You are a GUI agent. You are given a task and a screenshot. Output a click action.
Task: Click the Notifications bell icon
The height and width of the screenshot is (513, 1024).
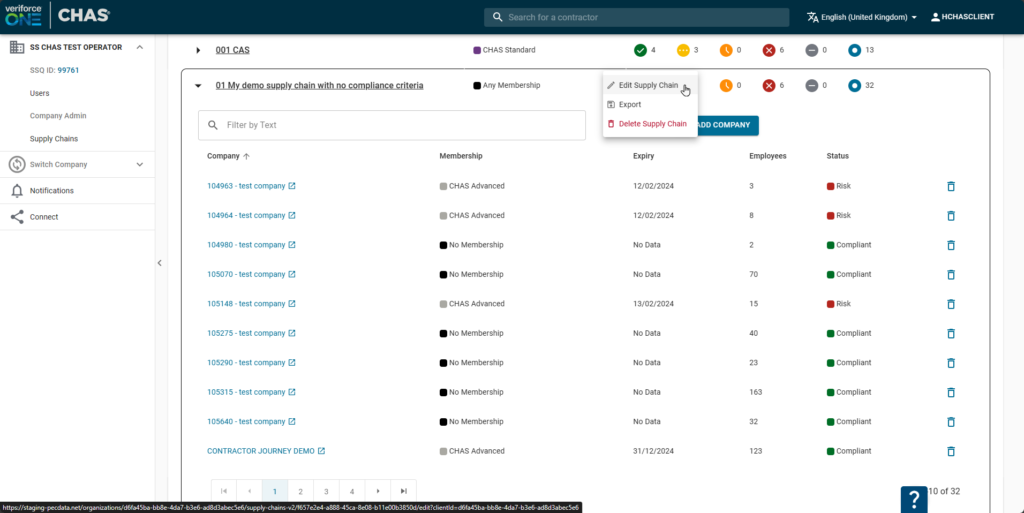point(17,191)
